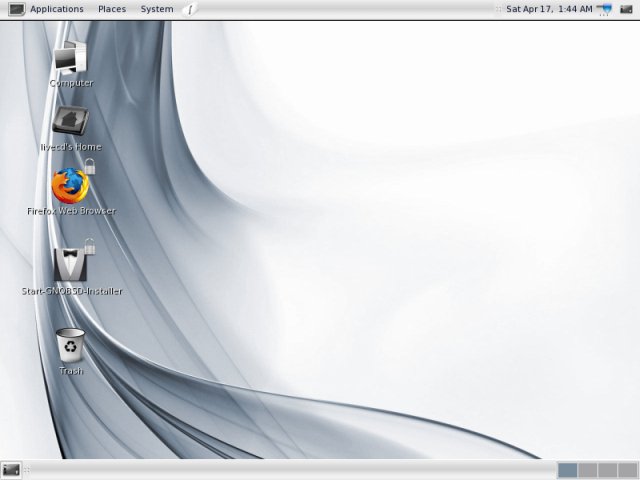Click the date and time clock
Image resolution: width=640 pixels, height=480 pixels.
click(549, 9)
